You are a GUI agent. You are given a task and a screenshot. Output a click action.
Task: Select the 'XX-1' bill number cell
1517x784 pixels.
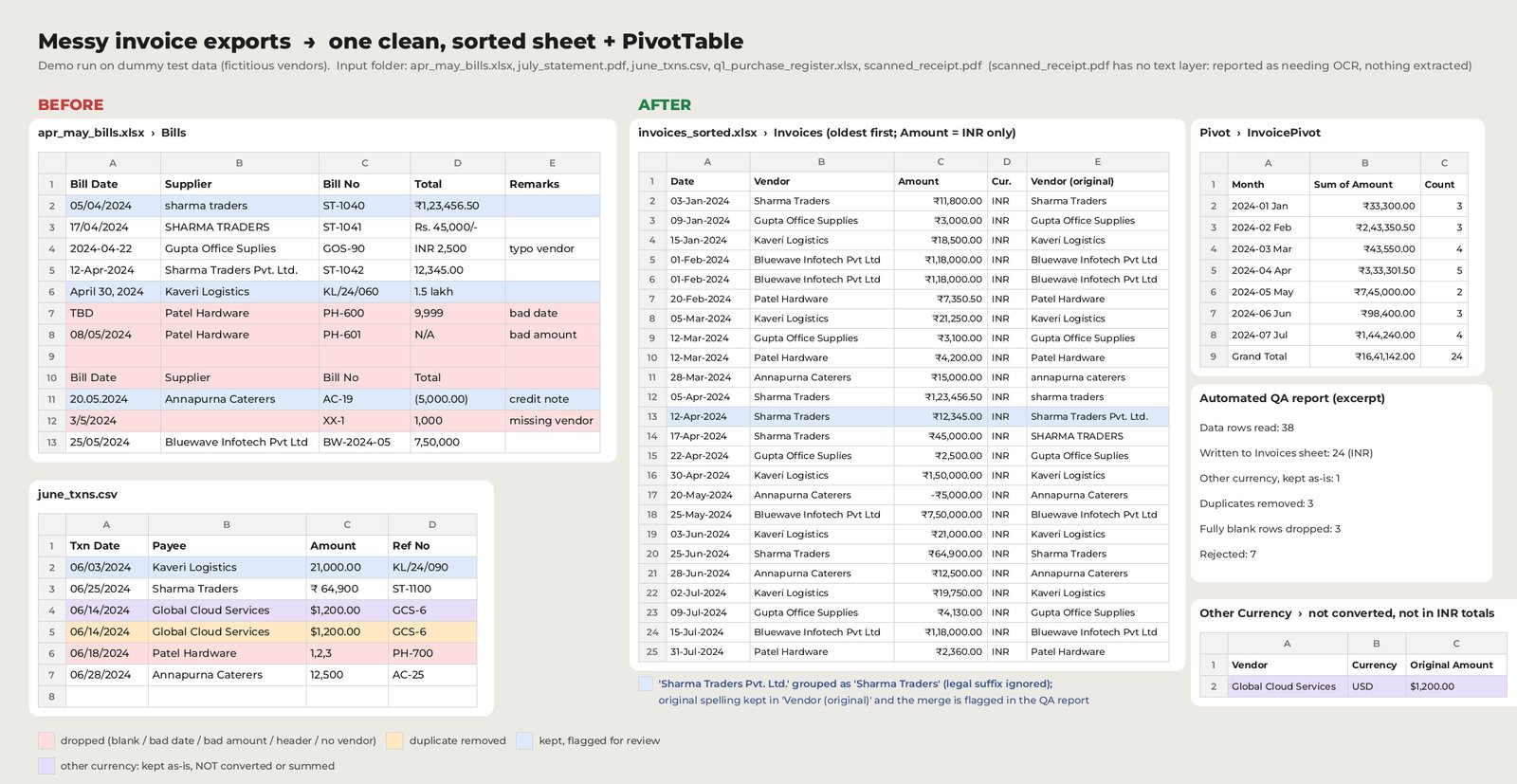pos(365,421)
